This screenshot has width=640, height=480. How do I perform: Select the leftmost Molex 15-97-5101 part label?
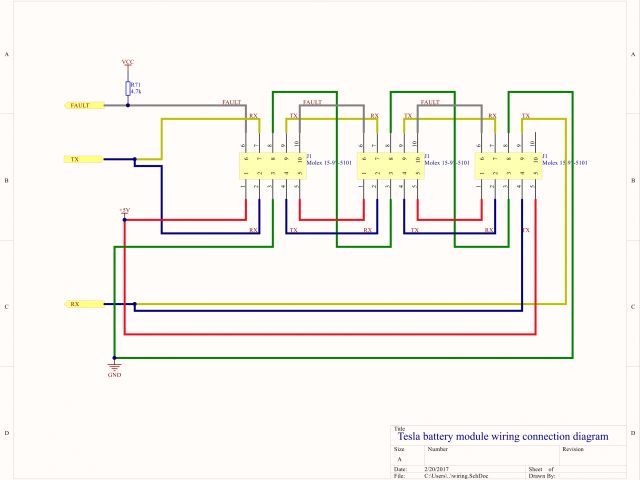pos(328,162)
